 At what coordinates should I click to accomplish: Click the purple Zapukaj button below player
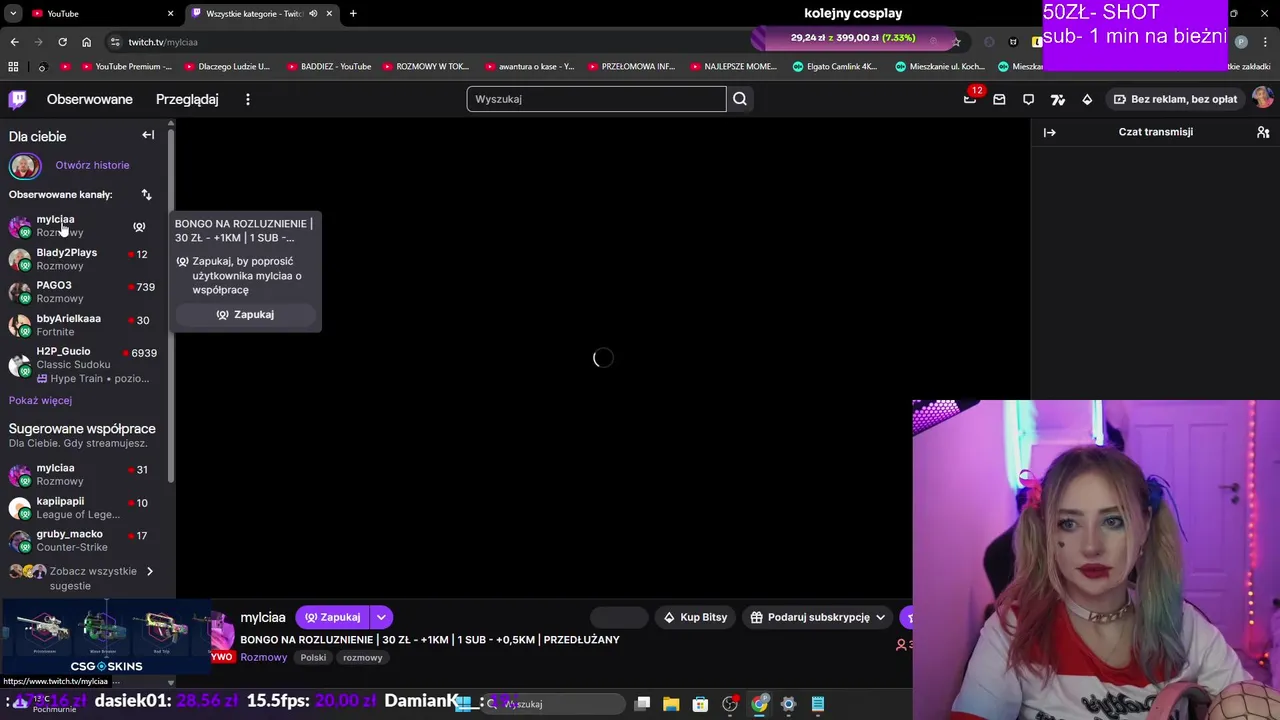pos(332,617)
